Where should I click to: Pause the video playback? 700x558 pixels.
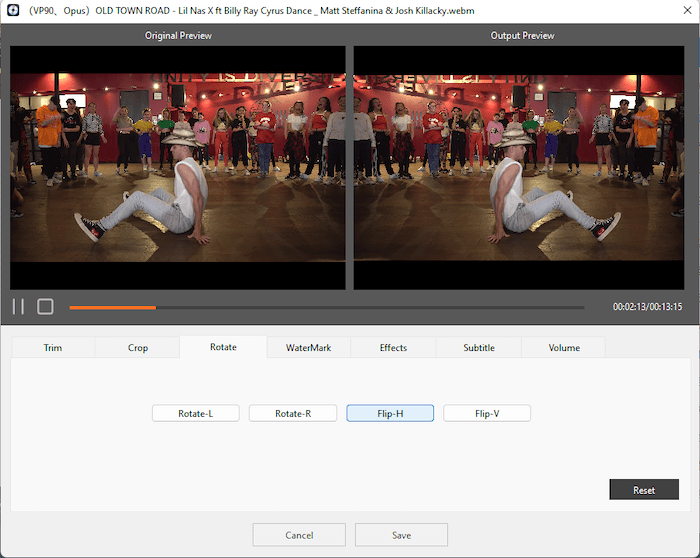[18, 307]
